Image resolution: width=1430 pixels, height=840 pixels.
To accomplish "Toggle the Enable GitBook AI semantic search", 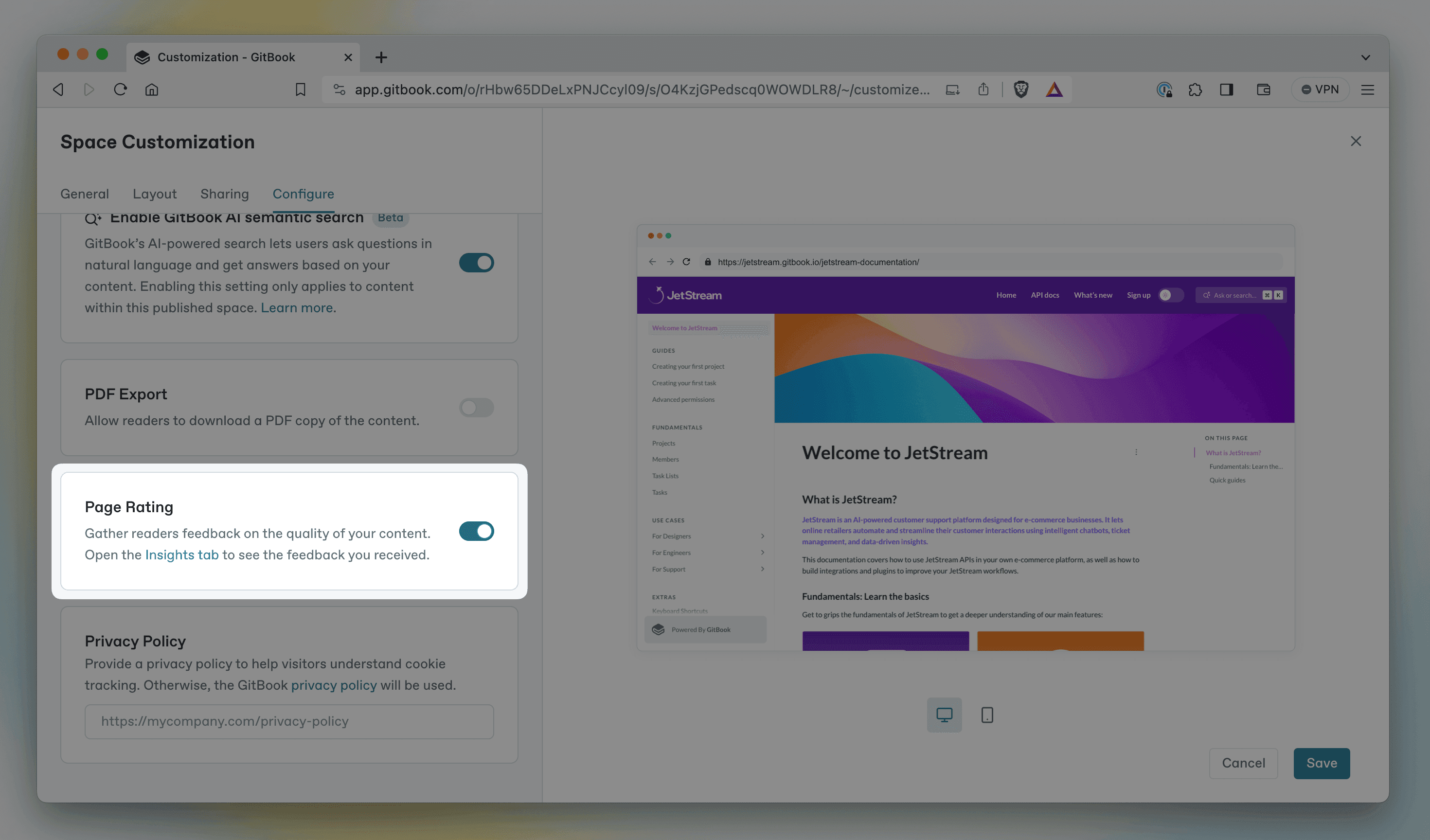I will (x=475, y=262).
